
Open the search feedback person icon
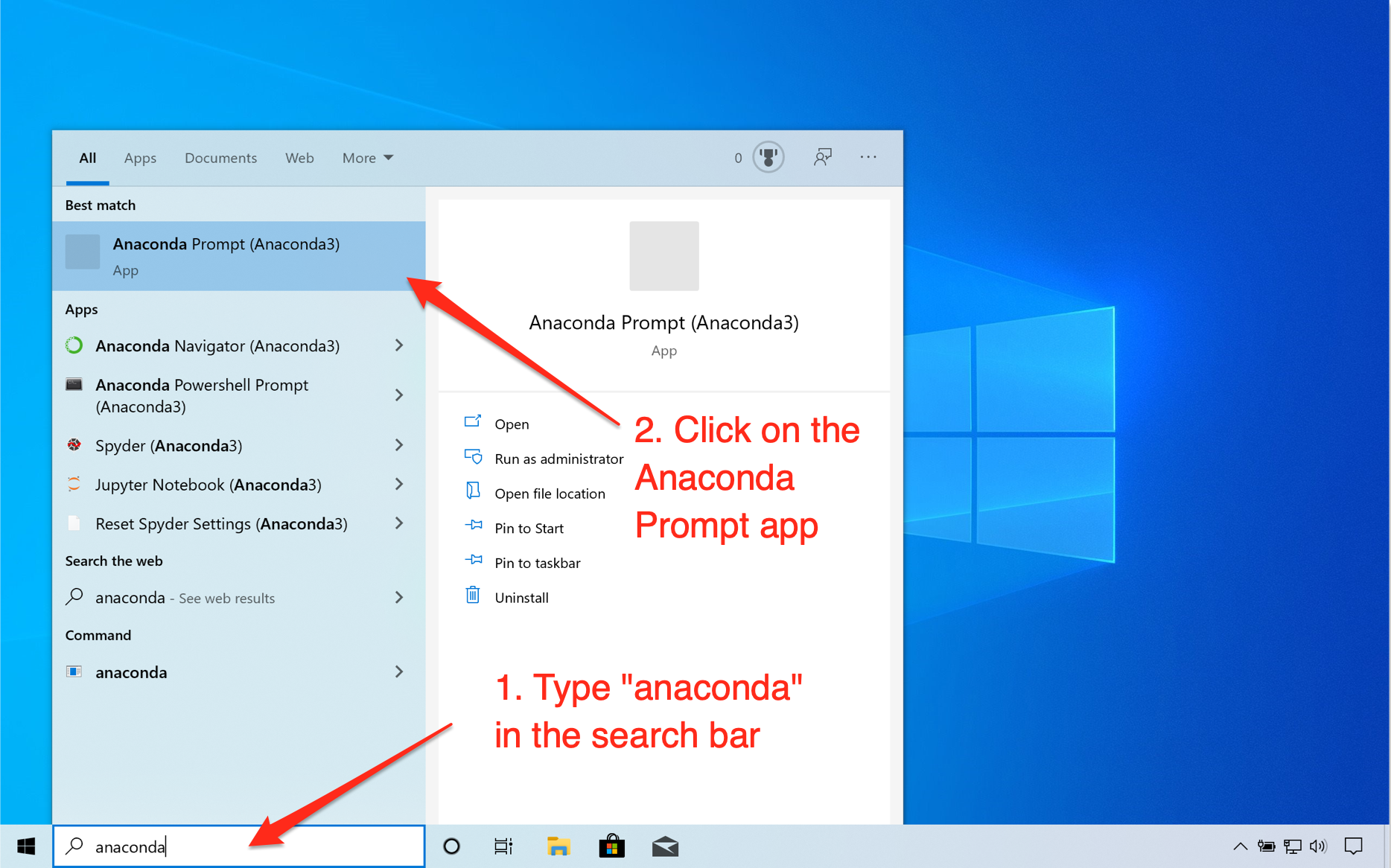[x=822, y=157]
